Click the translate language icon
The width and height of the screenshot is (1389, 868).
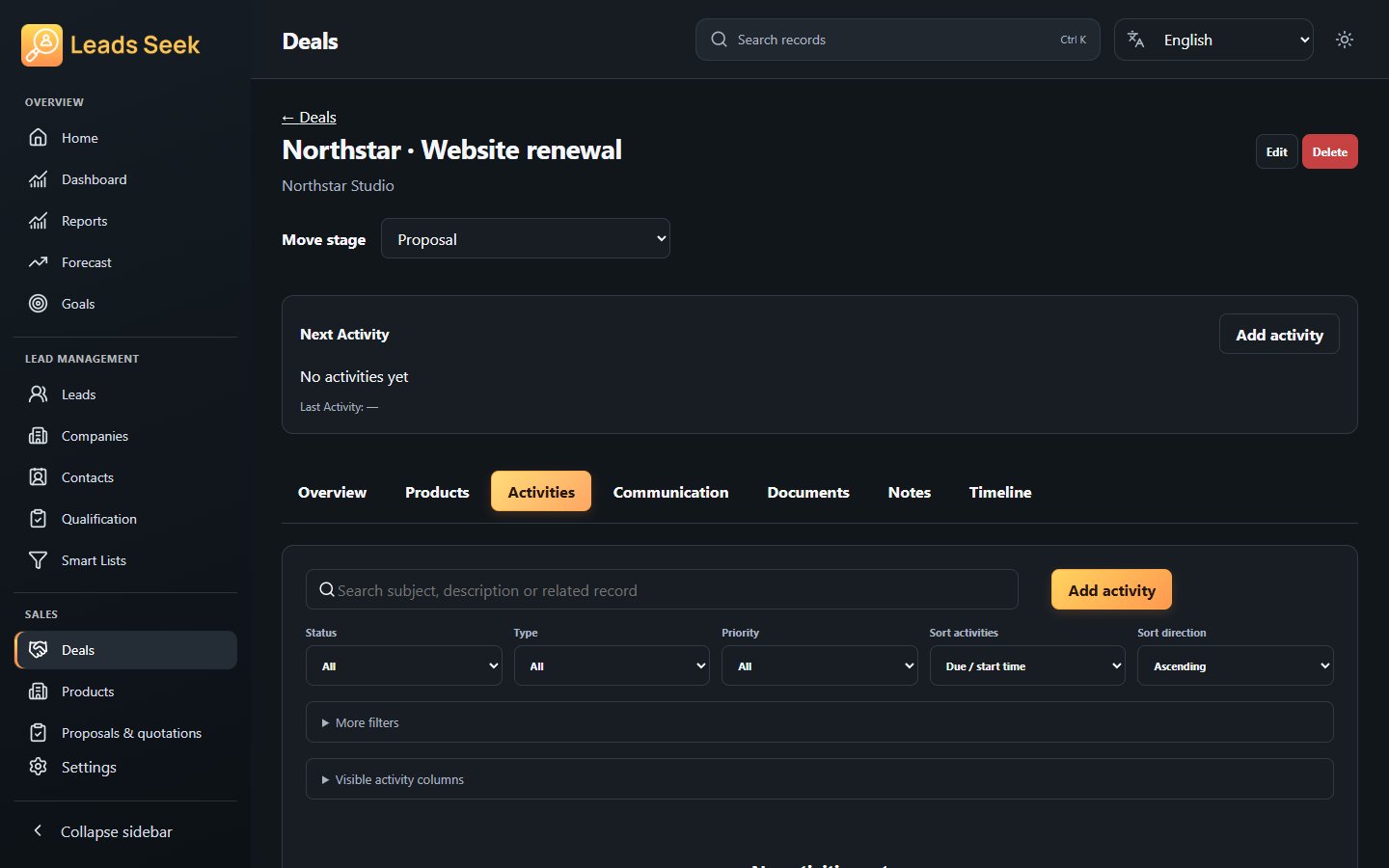pyautogui.click(x=1136, y=40)
